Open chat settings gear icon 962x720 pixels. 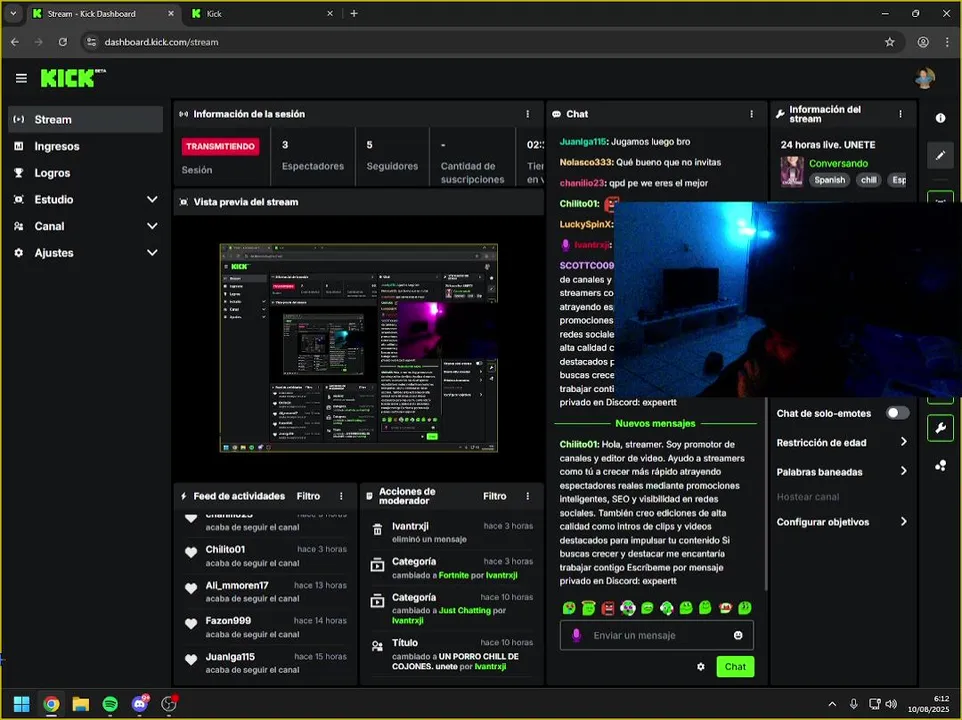coord(701,667)
